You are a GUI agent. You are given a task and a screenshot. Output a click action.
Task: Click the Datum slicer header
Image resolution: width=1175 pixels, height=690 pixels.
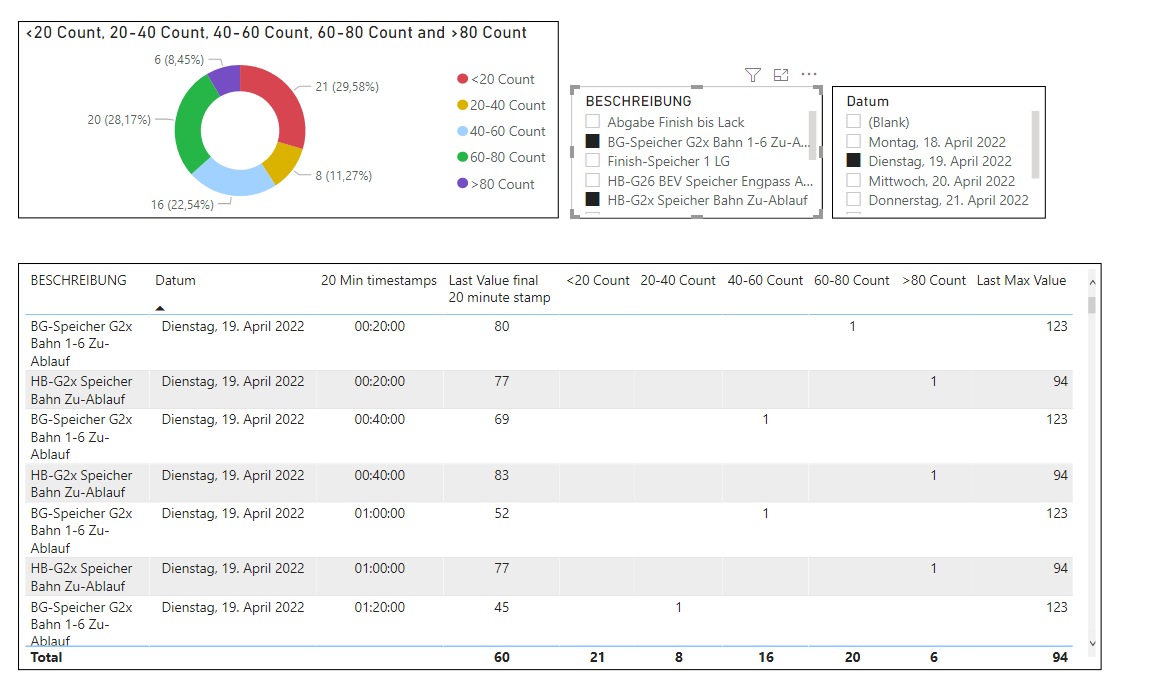point(868,101)
